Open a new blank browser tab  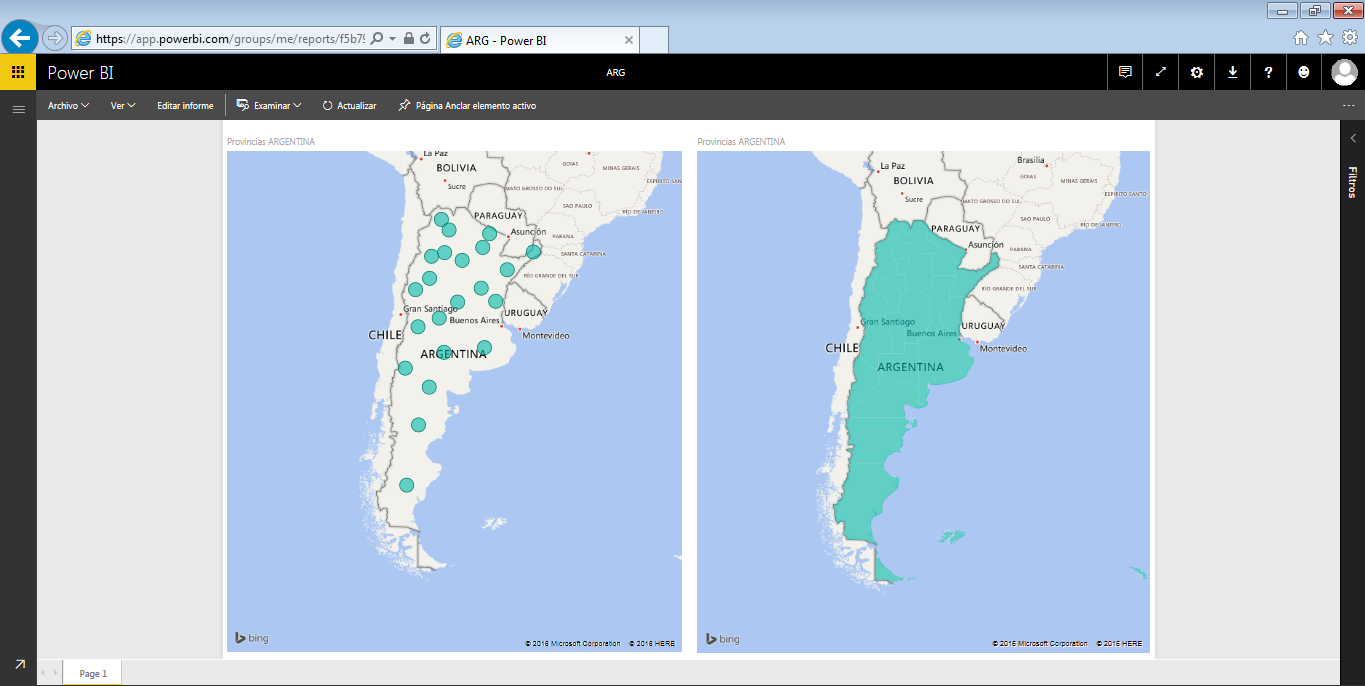pos(654,40)
